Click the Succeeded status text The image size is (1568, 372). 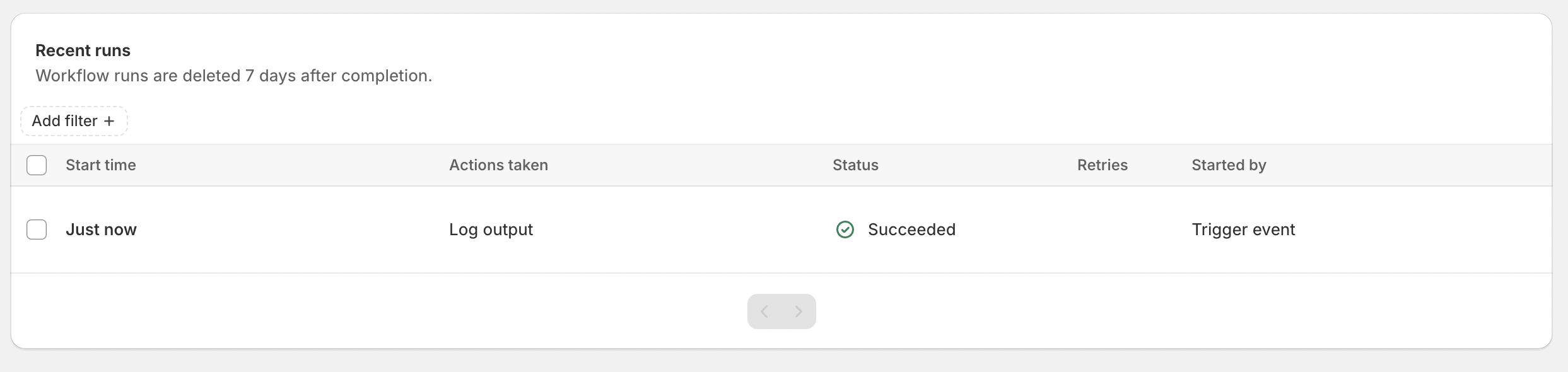coord(911,230)
